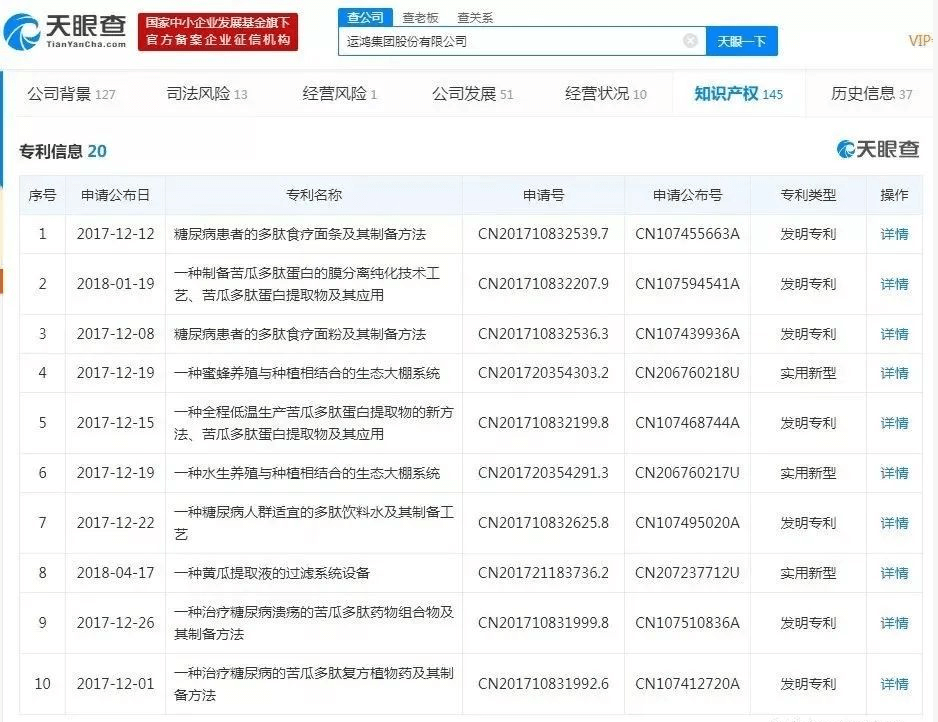Viewport: 938px width, 722px height.
Task: Clear the search box with the X icon
Action: pyautogui.click(x=690, y=41)
